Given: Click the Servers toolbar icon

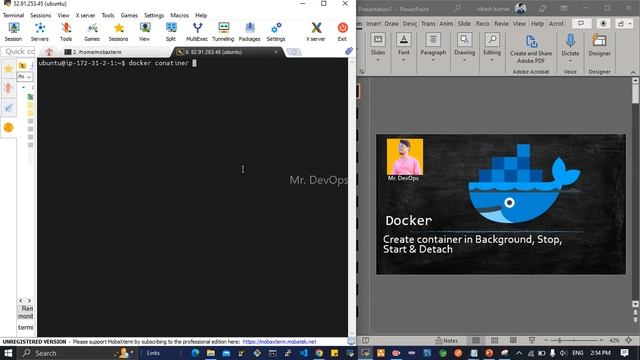Looking at the screenshot, I should 40,32.
